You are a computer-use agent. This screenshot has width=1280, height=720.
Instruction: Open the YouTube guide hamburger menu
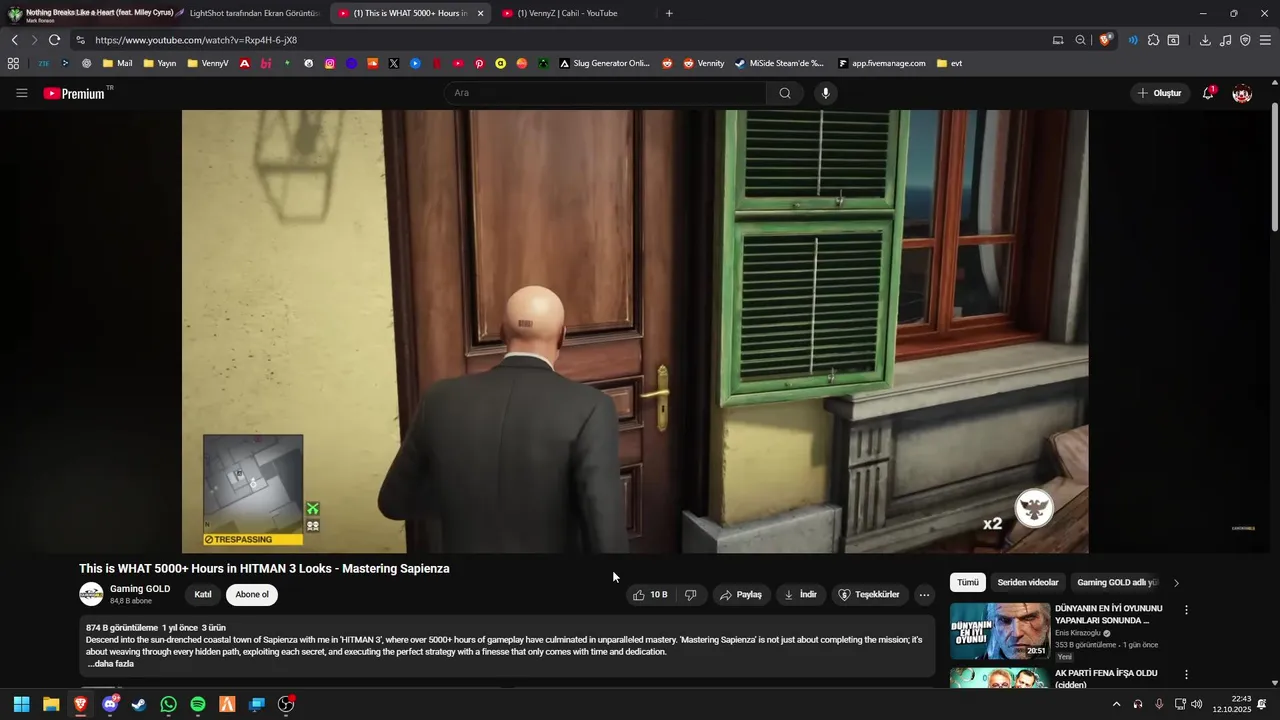click(x=22, y=93)
